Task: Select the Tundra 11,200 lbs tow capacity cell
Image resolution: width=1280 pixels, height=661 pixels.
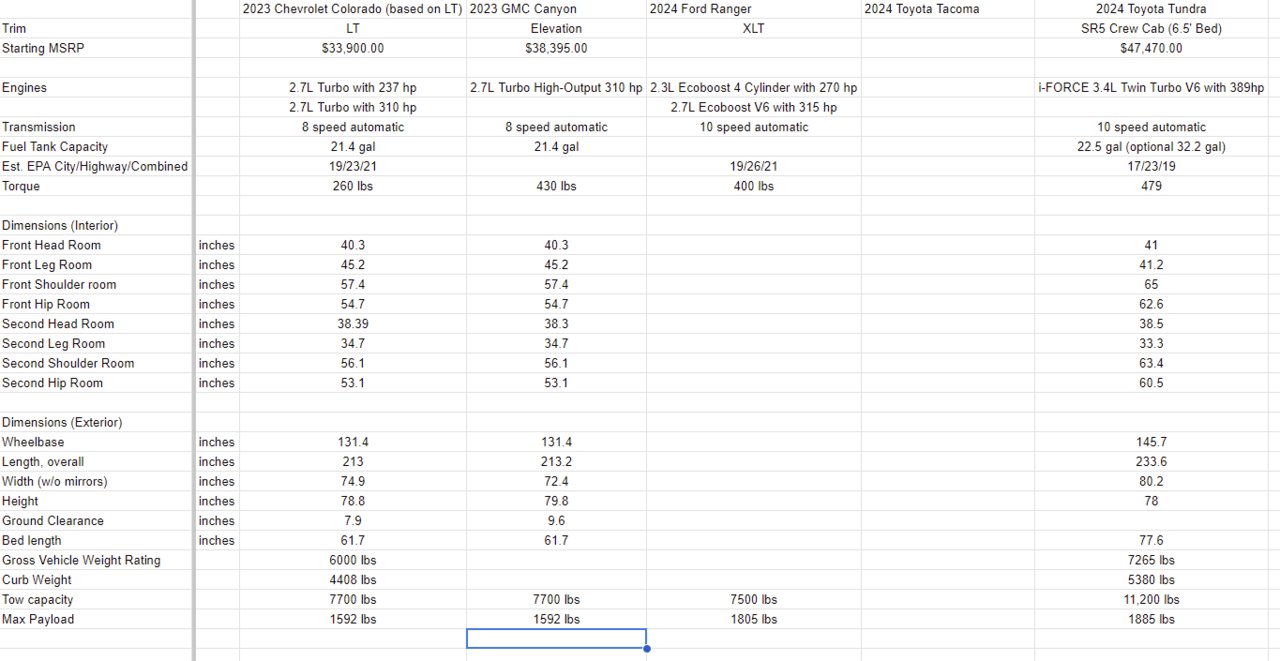Action: 1150,600
